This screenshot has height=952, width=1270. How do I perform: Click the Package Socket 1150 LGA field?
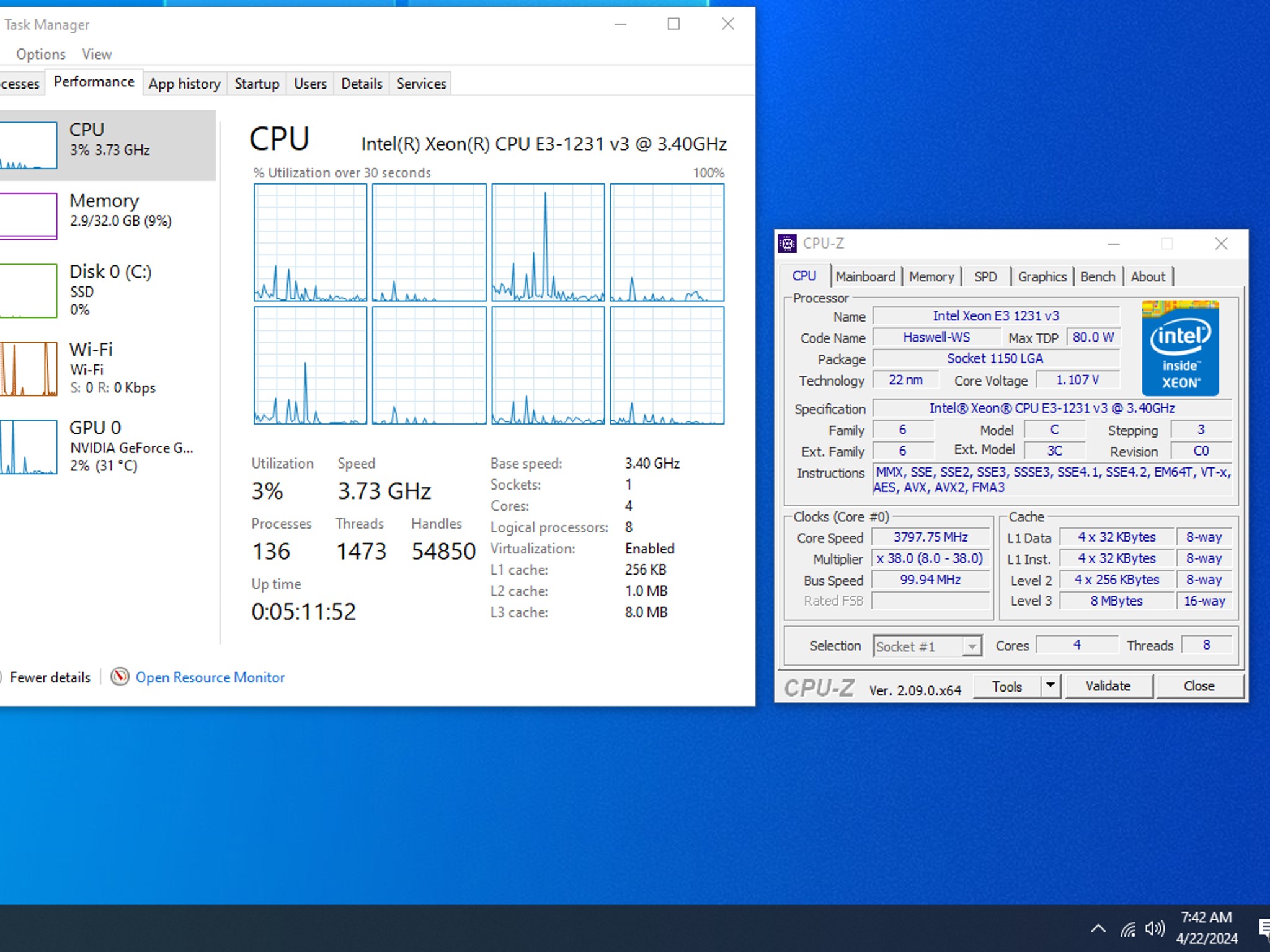pos(996,359)
